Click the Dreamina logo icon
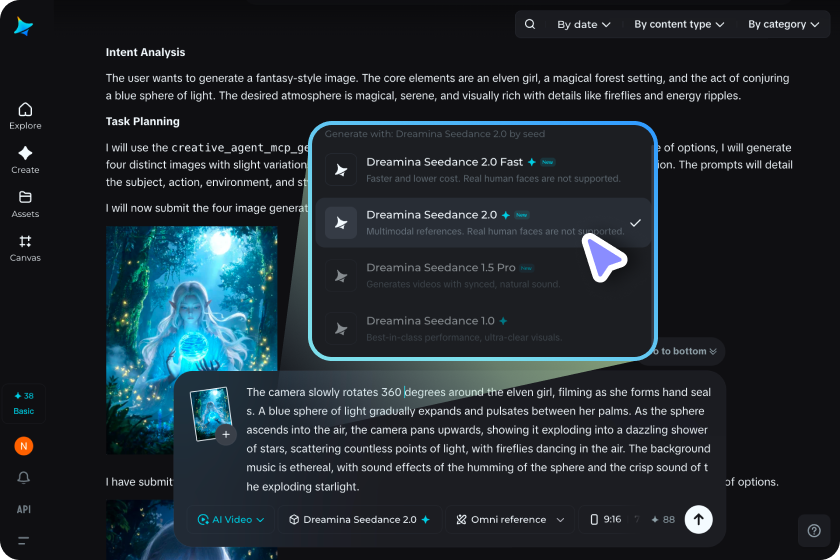This screenshot has height=560, width=840. (24, 26)
